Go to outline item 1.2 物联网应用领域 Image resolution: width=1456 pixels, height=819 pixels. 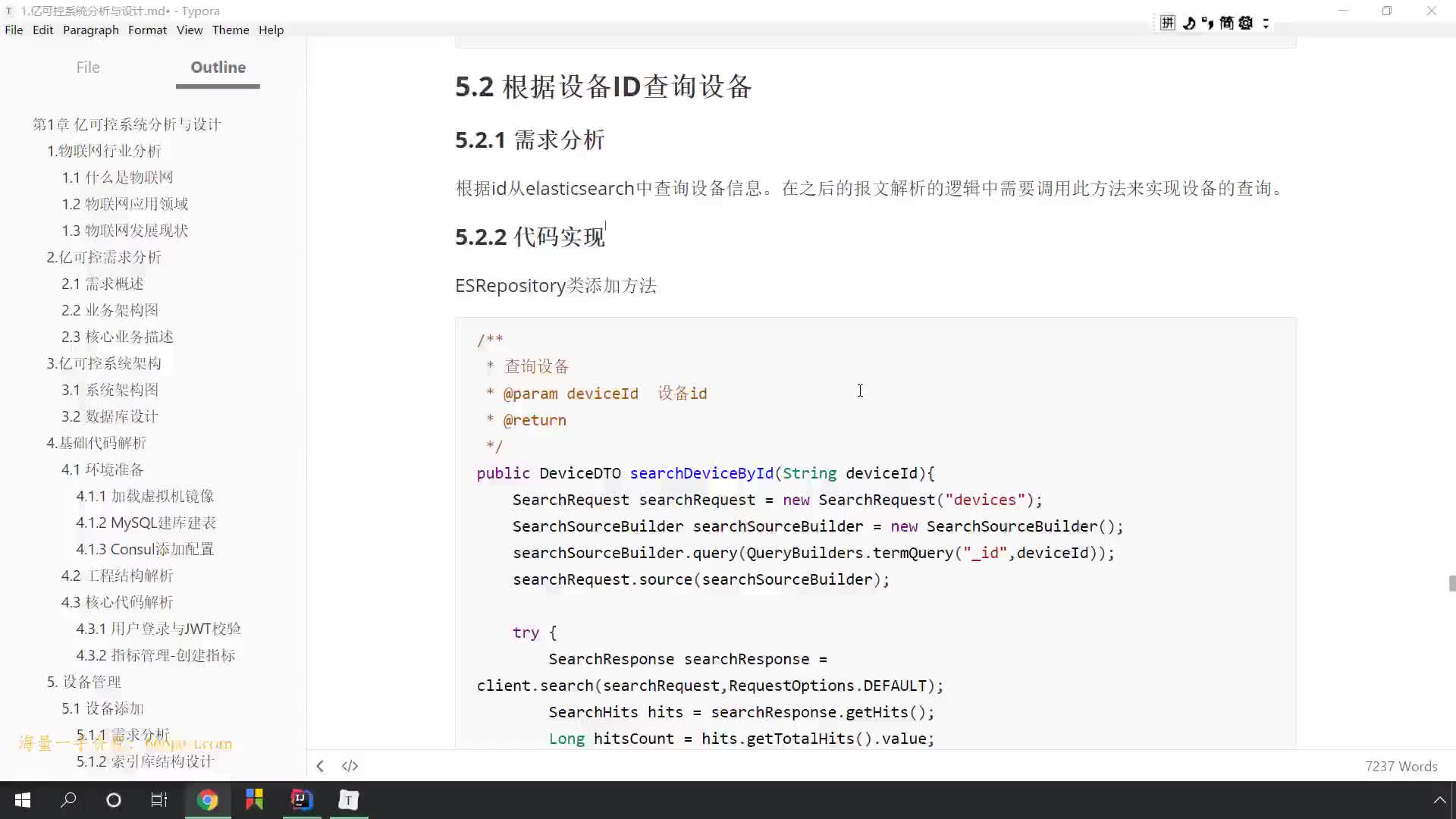click(x=125, y=204)
